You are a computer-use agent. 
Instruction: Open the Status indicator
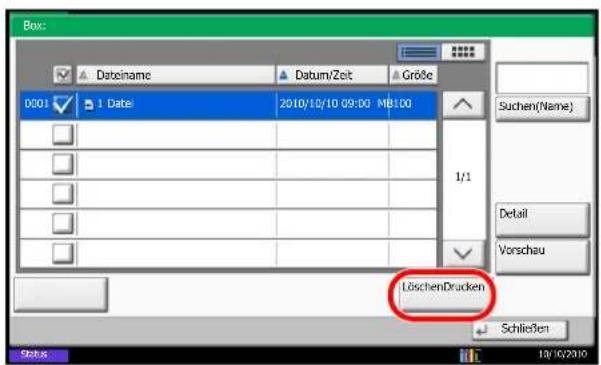pyautogui.click(x=39, y=355)
